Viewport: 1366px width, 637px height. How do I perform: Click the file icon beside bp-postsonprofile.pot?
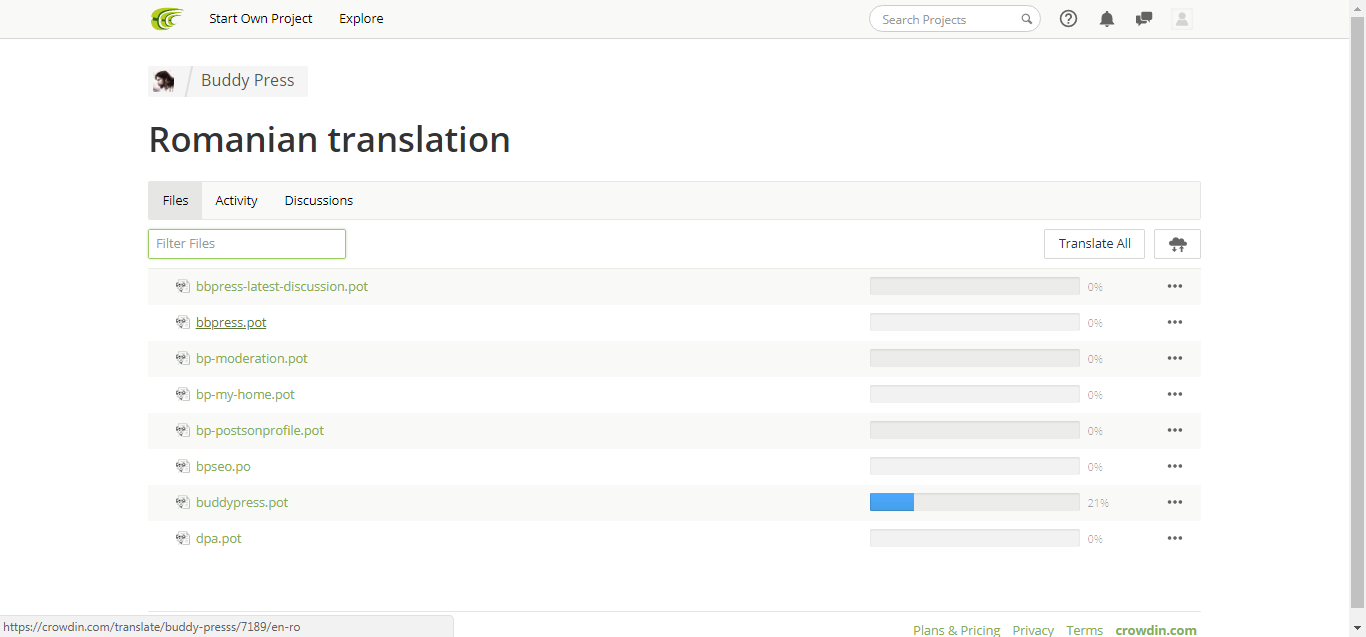point(182,430)
